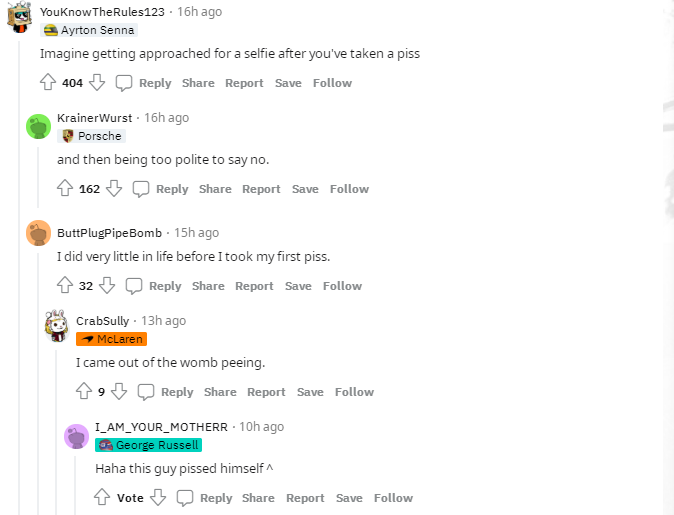This screenshot has width=674, height=515.
Task: Report KrainerWurst's comment
Action: coord(261,189)
